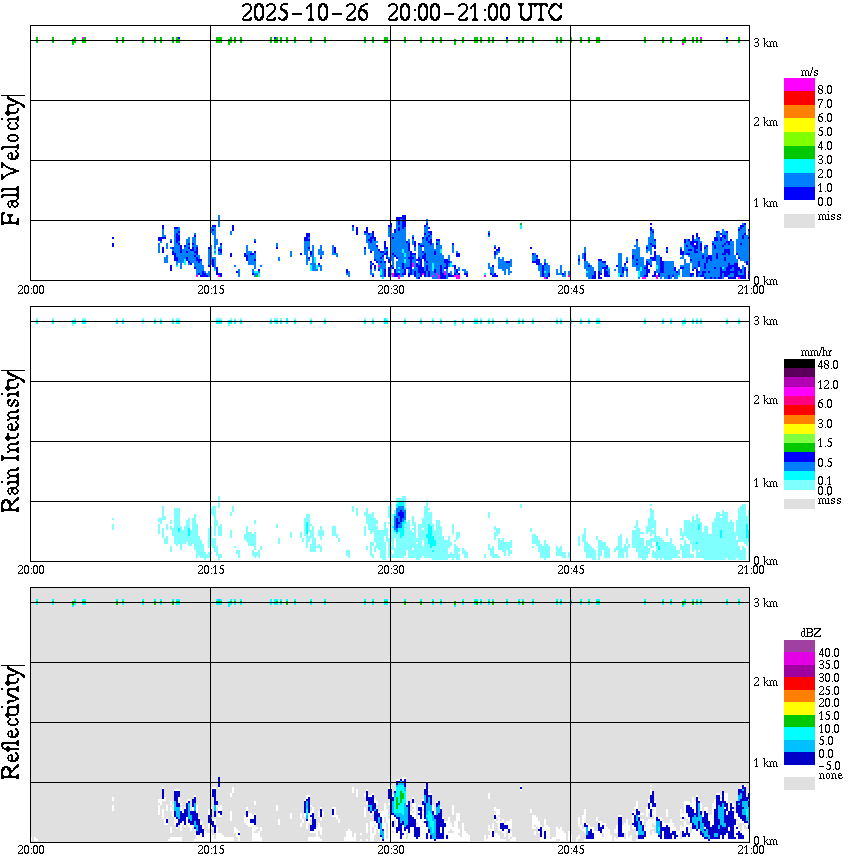850x868 pixels.
Task: Select the cyan swatch in m/s legend
Action: point(799,166)
